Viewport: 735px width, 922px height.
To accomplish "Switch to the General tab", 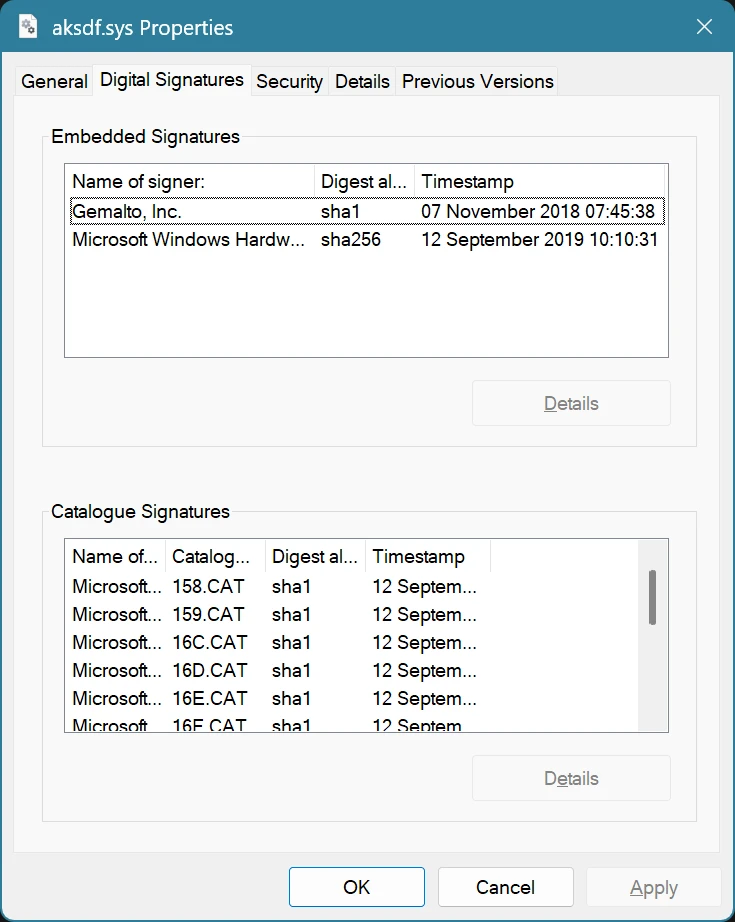I will [x=53, y=81].
